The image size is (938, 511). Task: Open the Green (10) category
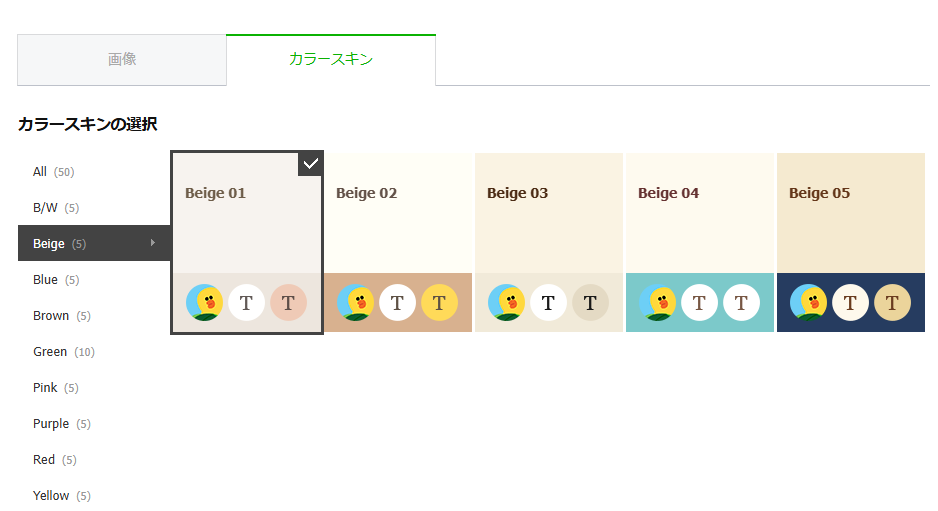[64, 352]
